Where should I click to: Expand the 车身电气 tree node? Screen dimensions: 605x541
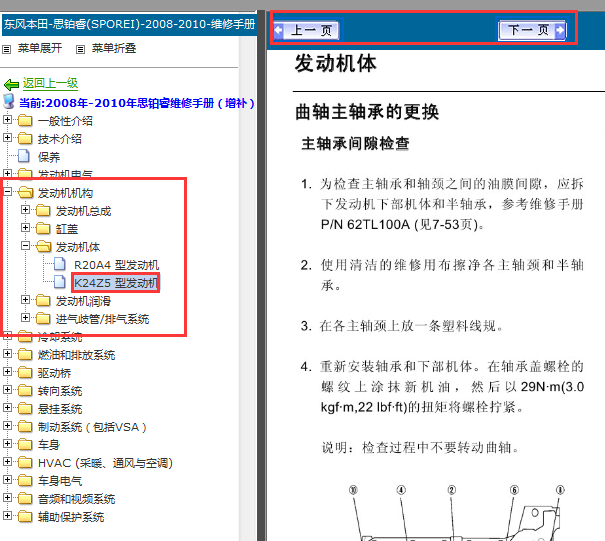[7, 480]
